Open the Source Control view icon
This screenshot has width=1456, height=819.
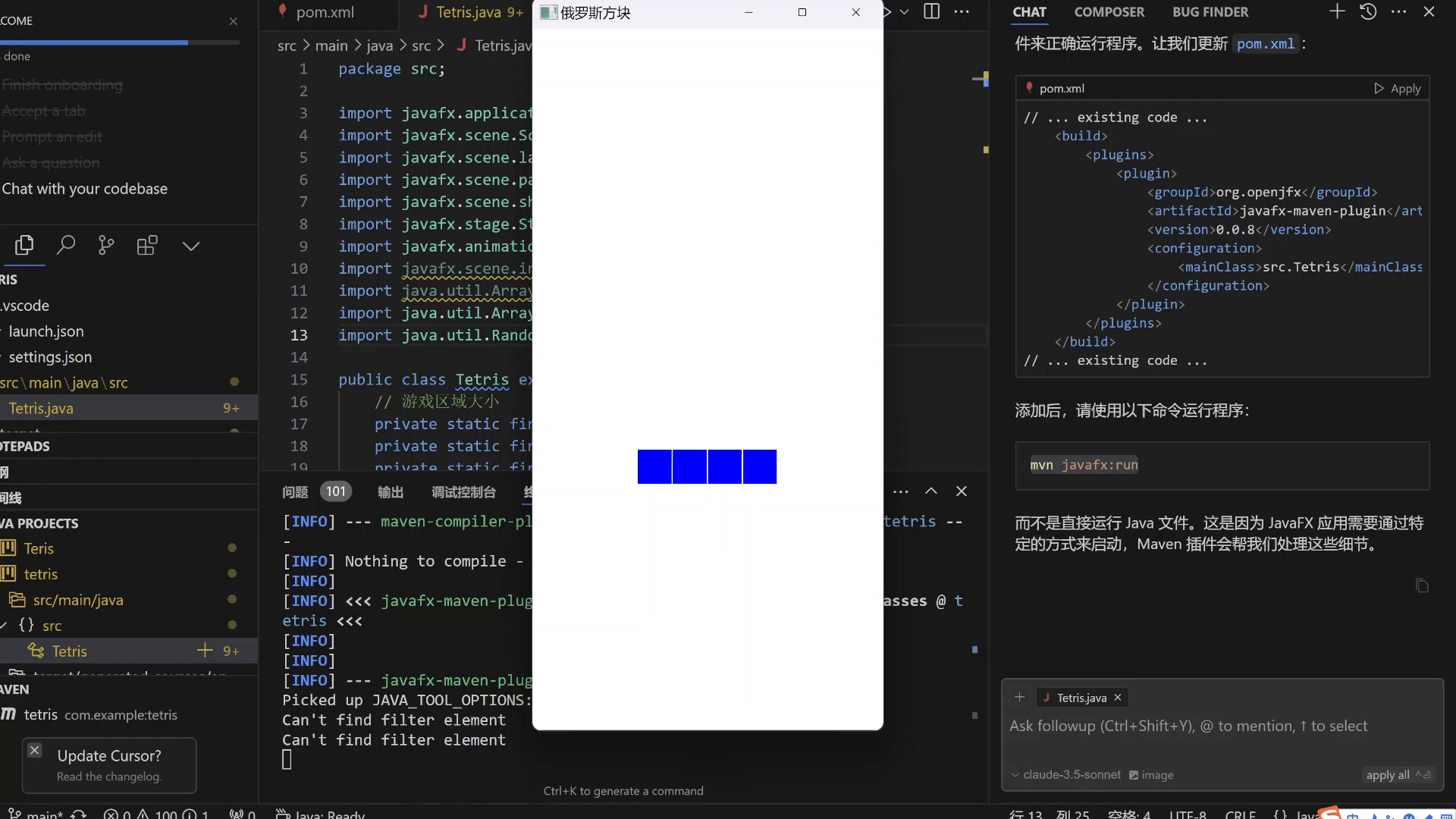(106, 246)
